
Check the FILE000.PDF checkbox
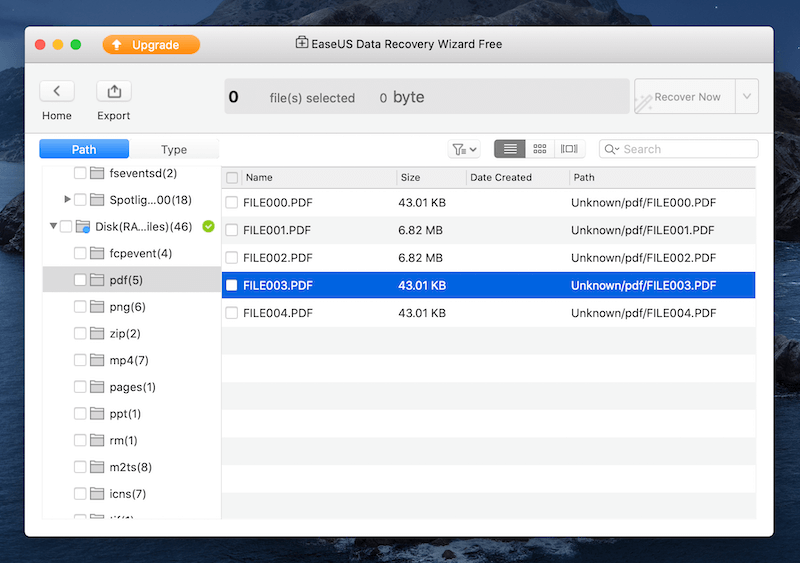coord(232,203)
